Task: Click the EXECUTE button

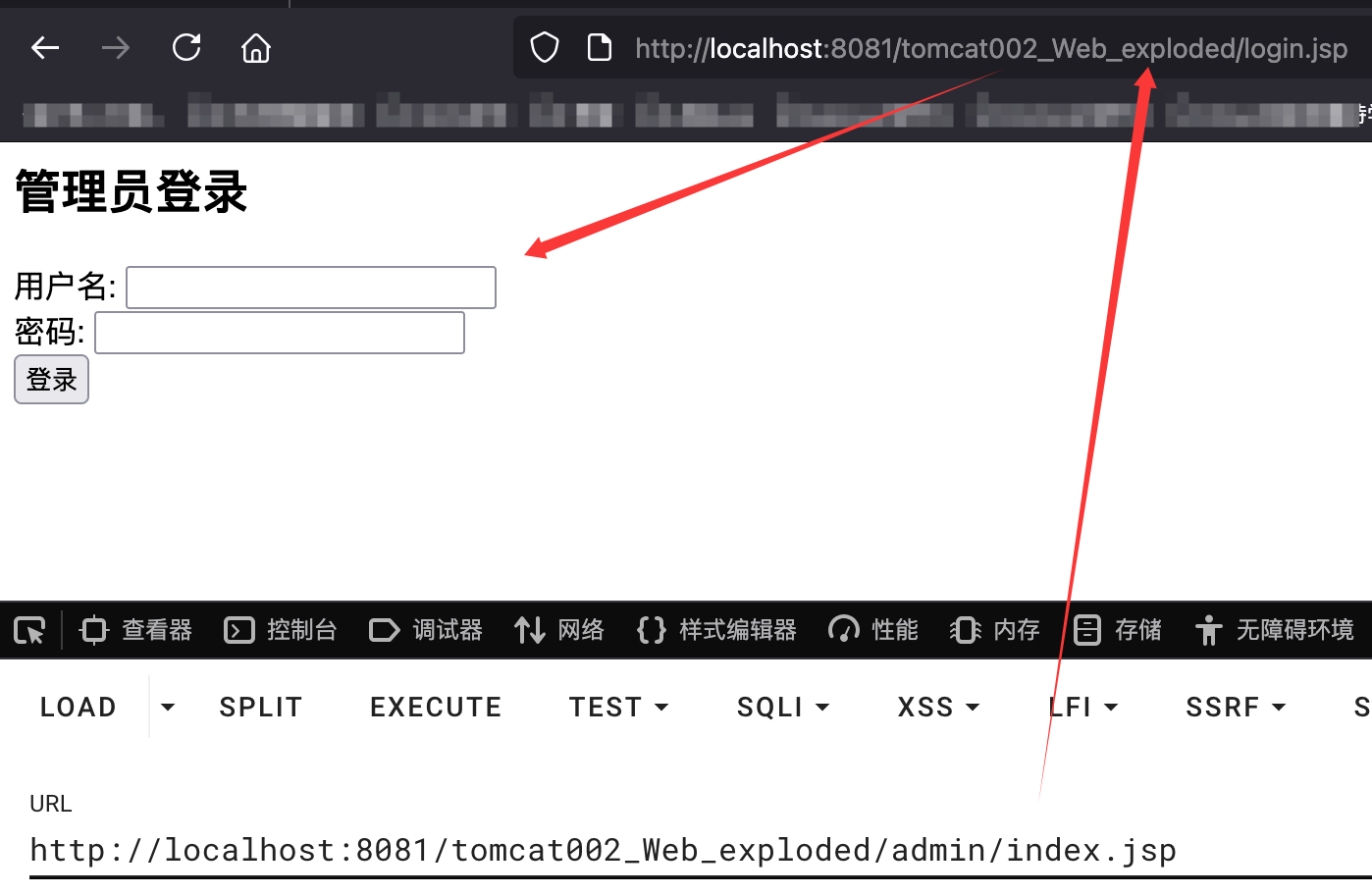Action: coord(436,707)
